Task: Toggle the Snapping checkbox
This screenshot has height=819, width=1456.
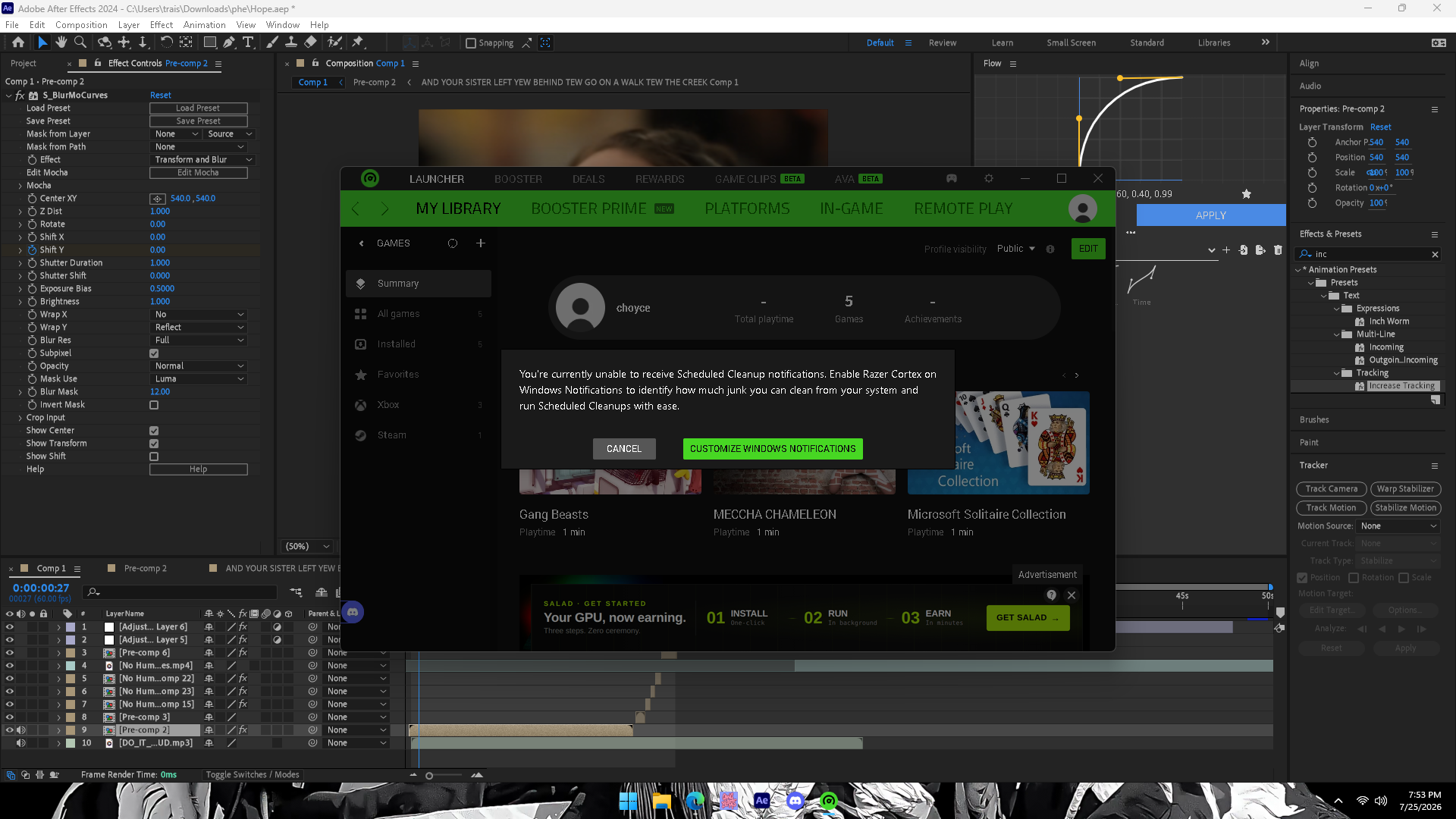Action: 471,43
